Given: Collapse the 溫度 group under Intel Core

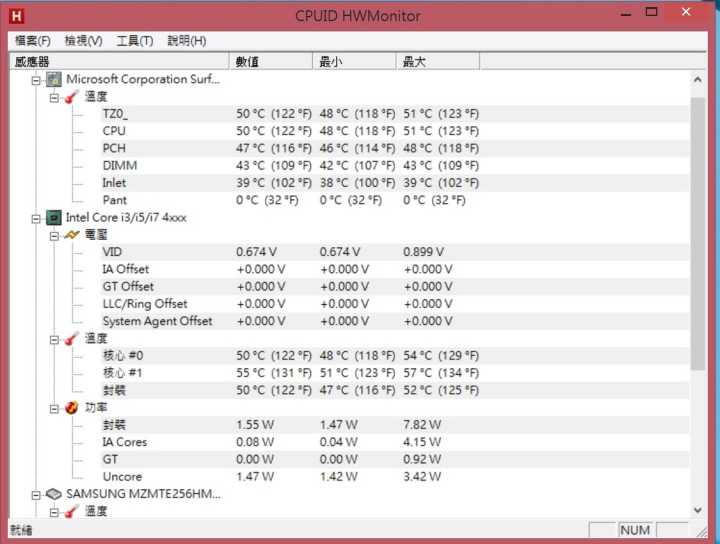Looking at the screenshot, I should click(x=54, y=340).
